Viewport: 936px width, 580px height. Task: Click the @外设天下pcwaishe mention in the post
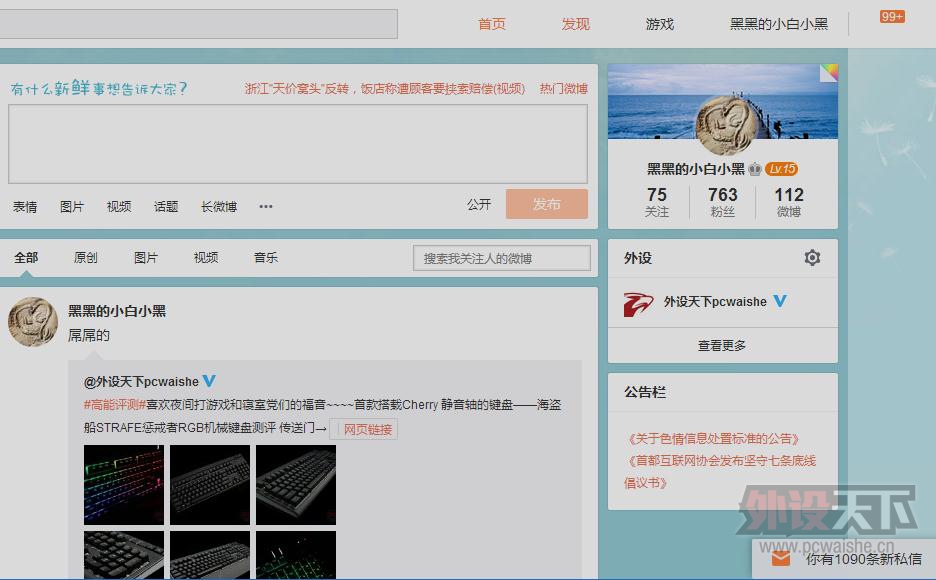coord(141,381)
